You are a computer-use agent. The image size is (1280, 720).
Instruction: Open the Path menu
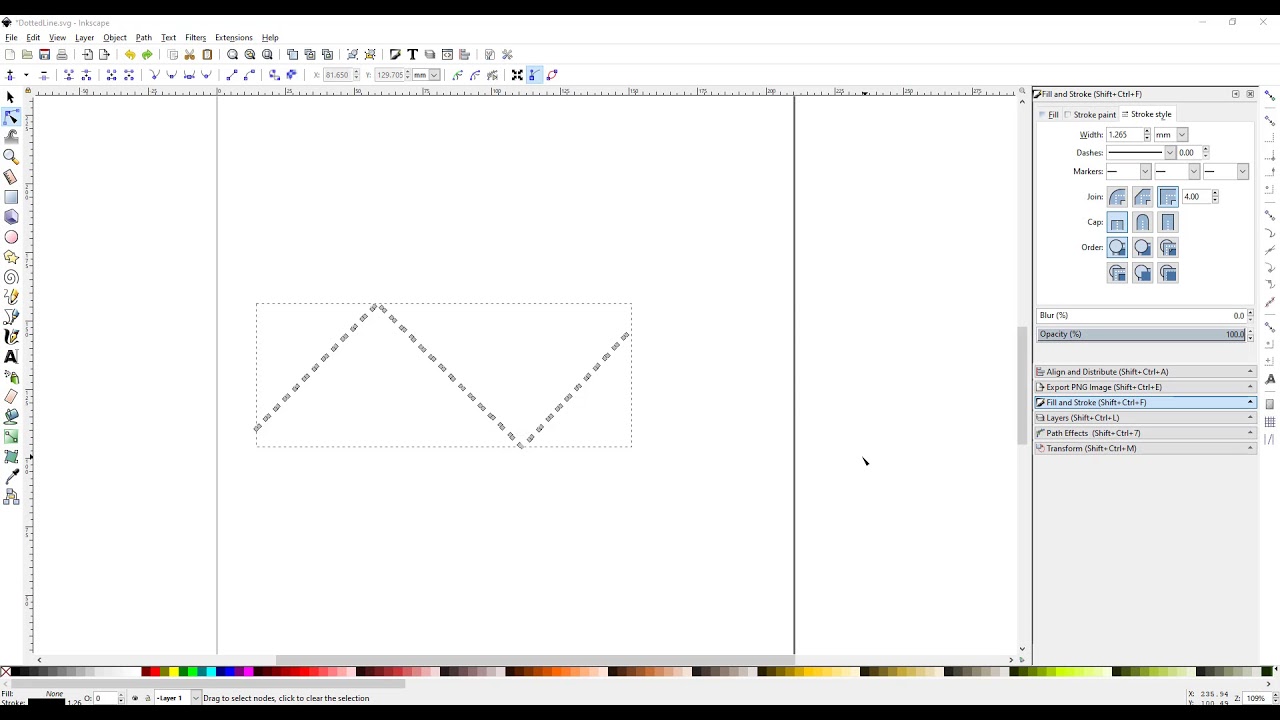pos(144,38)
